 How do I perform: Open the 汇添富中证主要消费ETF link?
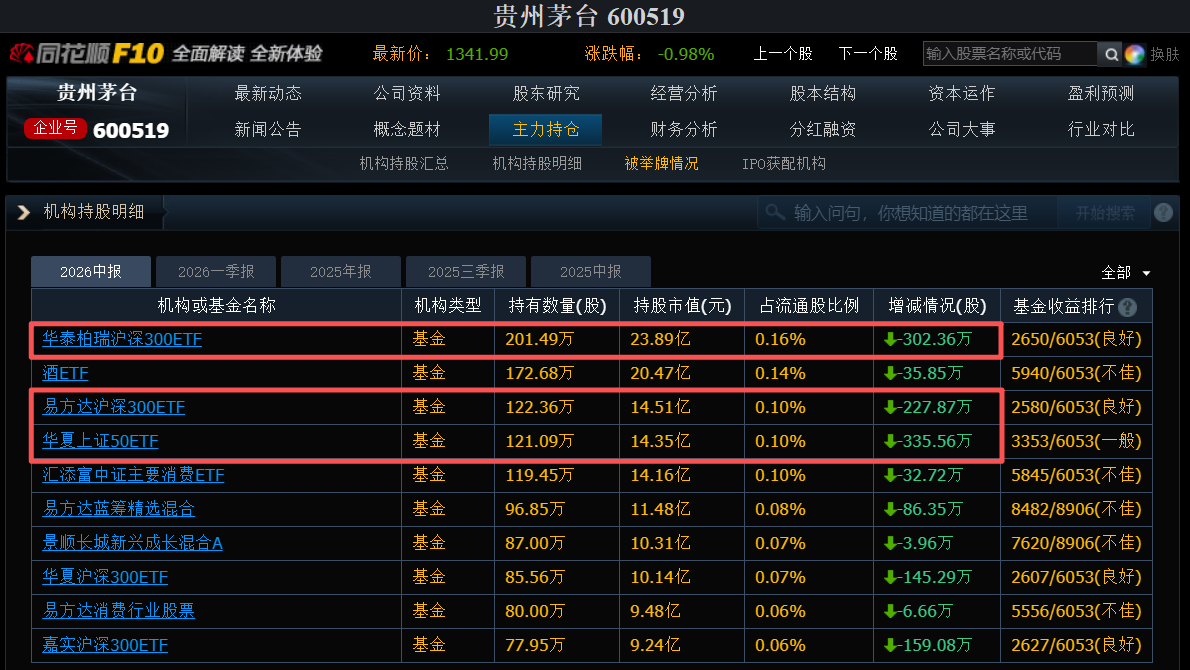click(134, 475)
